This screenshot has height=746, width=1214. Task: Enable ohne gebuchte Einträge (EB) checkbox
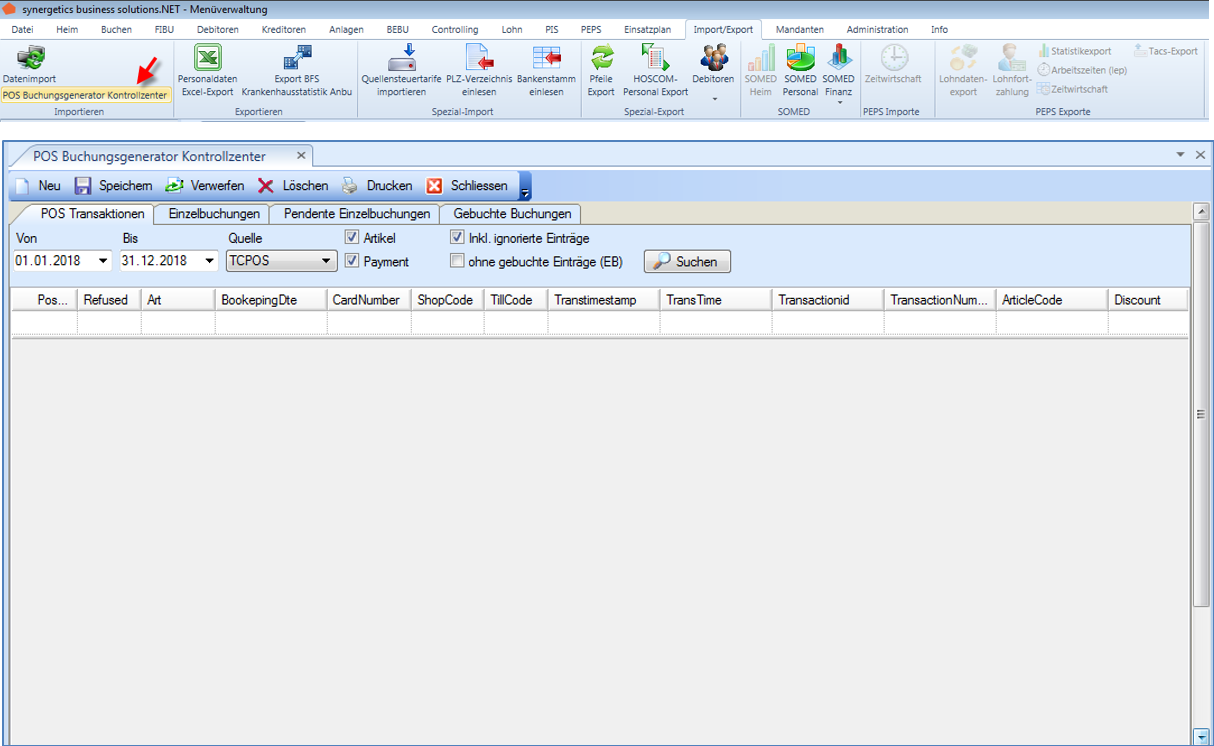[x=457, y=261]
